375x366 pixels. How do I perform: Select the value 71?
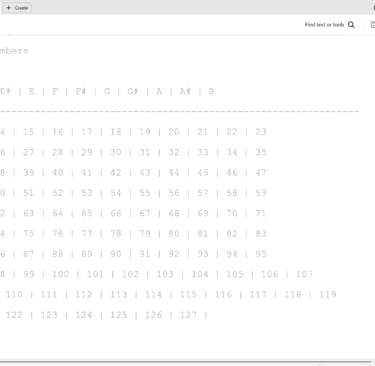(x=261, y=213)
